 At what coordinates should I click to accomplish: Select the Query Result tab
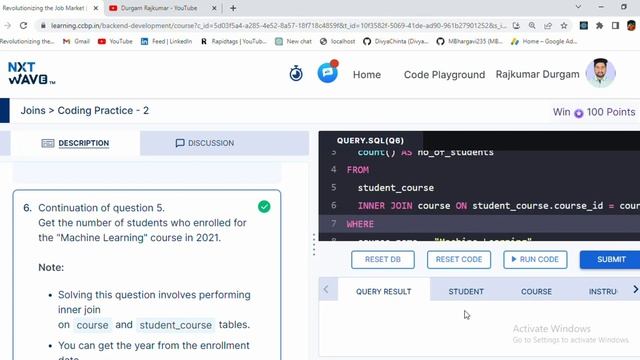click(384, 291)
